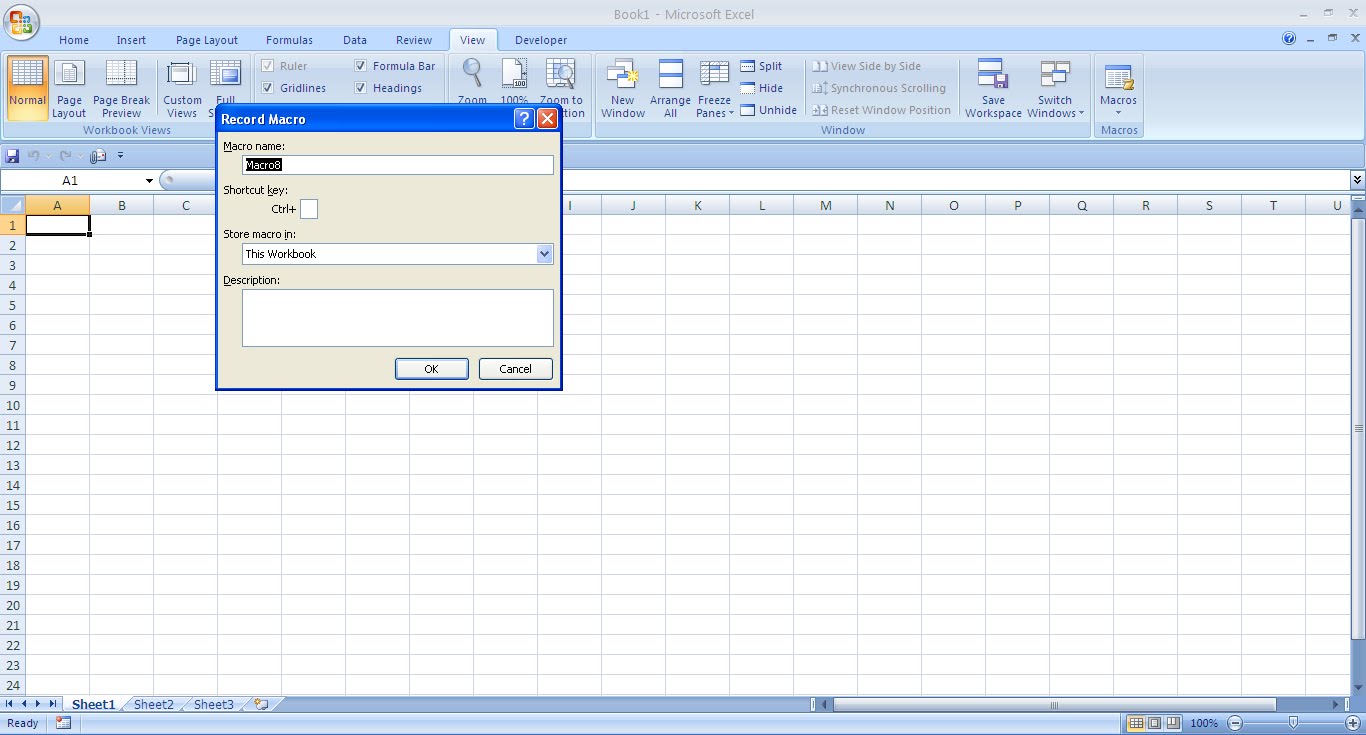Confirm Record Macro with OK
Viewport: 1366px width, 735px height.
(432, 369)
